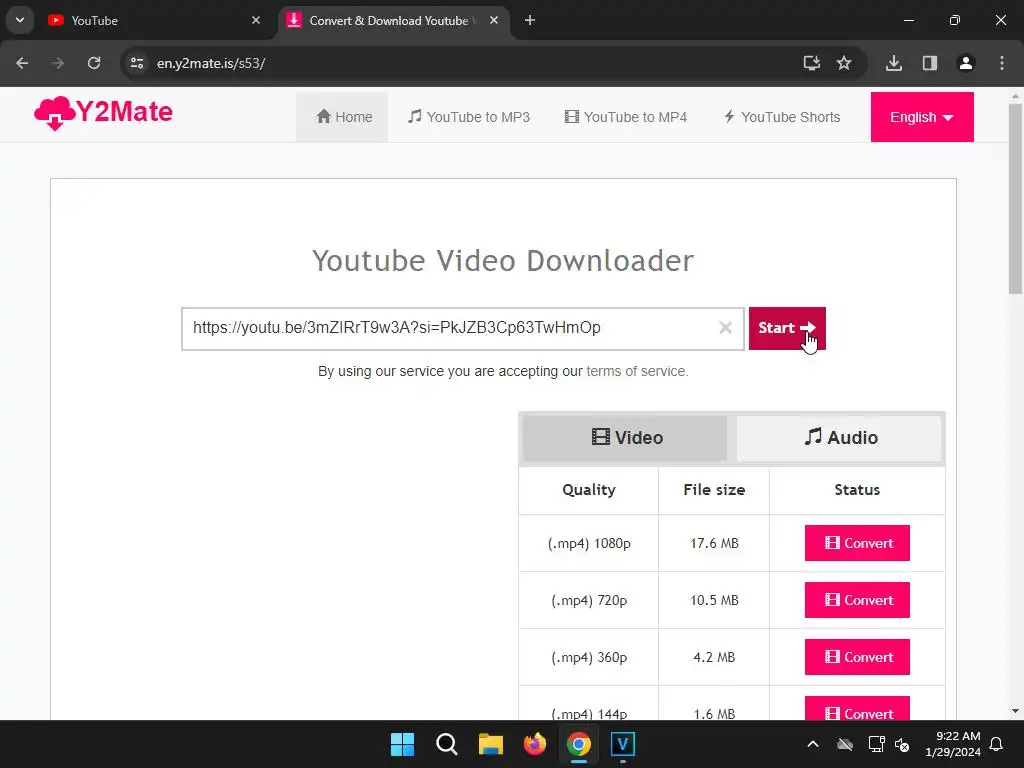Convert the 144p mp4 video
1024x768 pixels.
(x=857, y=709)
